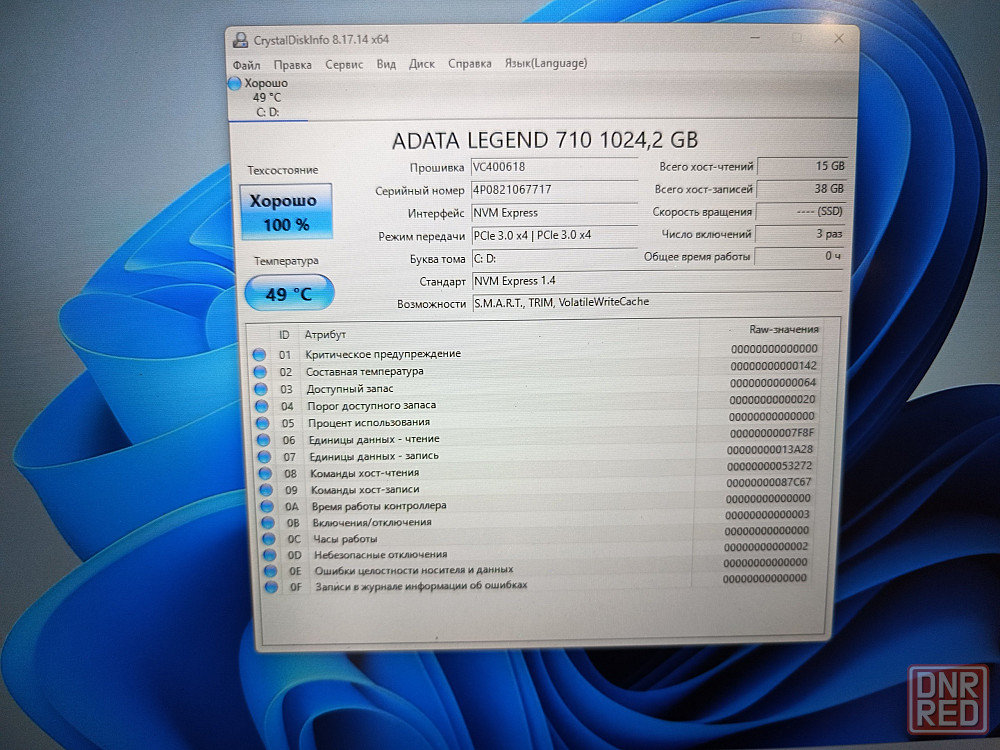Select the Единицы данных - запись attribute text

click(x=374, y=456)
